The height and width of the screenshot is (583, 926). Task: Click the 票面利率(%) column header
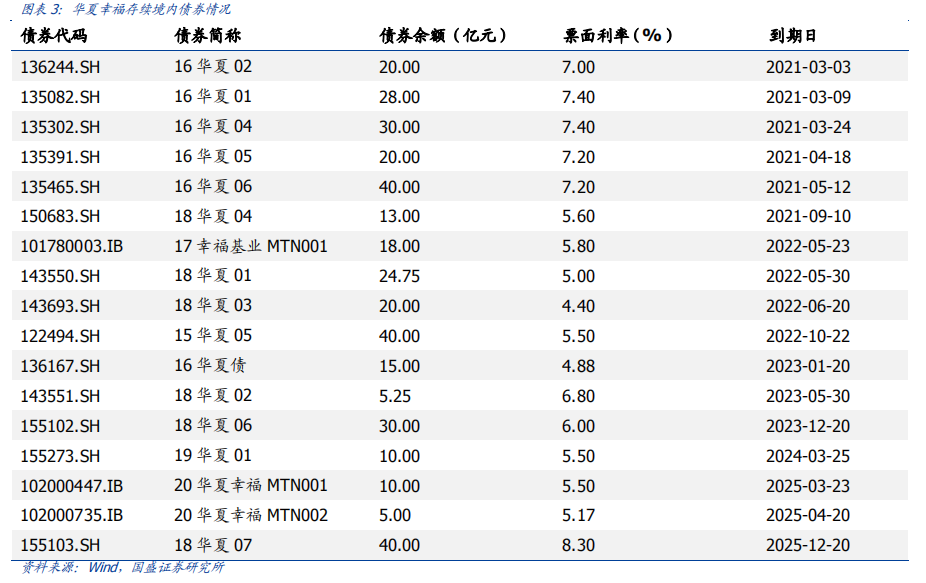point(618,36)
